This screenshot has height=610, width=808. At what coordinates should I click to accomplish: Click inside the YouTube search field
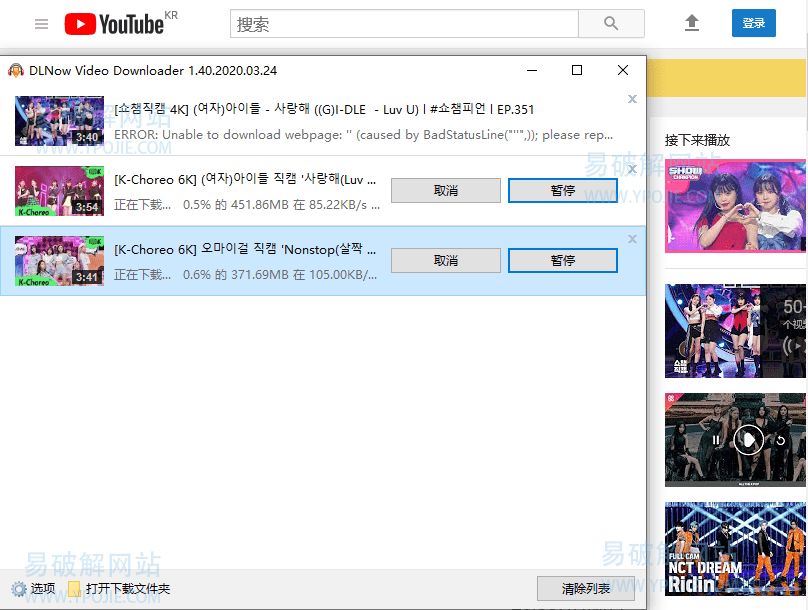[x=400, y=22]
